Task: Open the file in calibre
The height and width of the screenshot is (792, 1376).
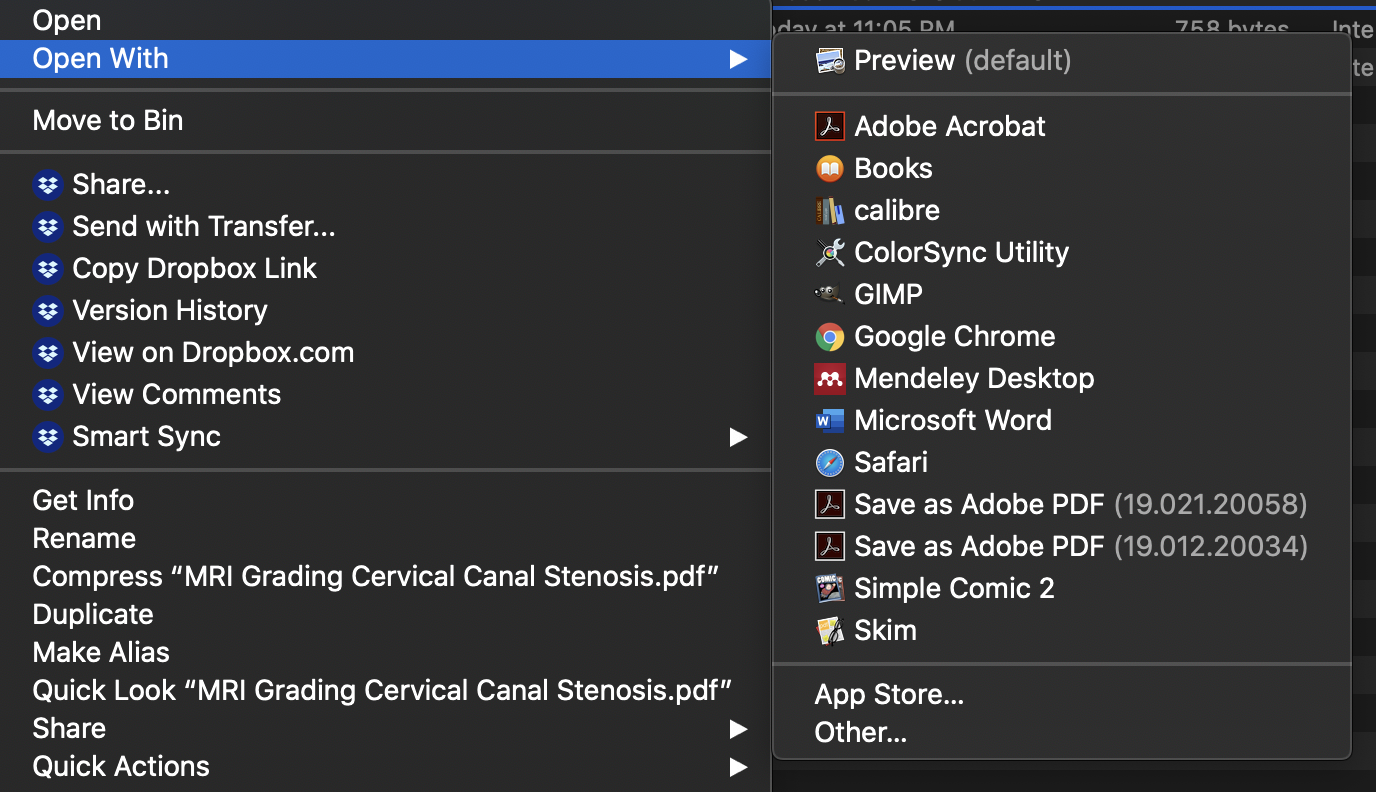Action: pyautogui.click(x=896, y=210)
